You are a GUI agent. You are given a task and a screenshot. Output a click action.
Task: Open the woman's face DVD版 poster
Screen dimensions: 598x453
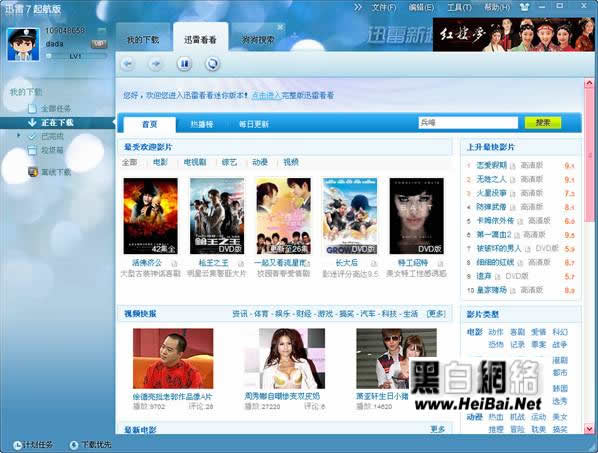pyautogui.click(x=416, y=216)
